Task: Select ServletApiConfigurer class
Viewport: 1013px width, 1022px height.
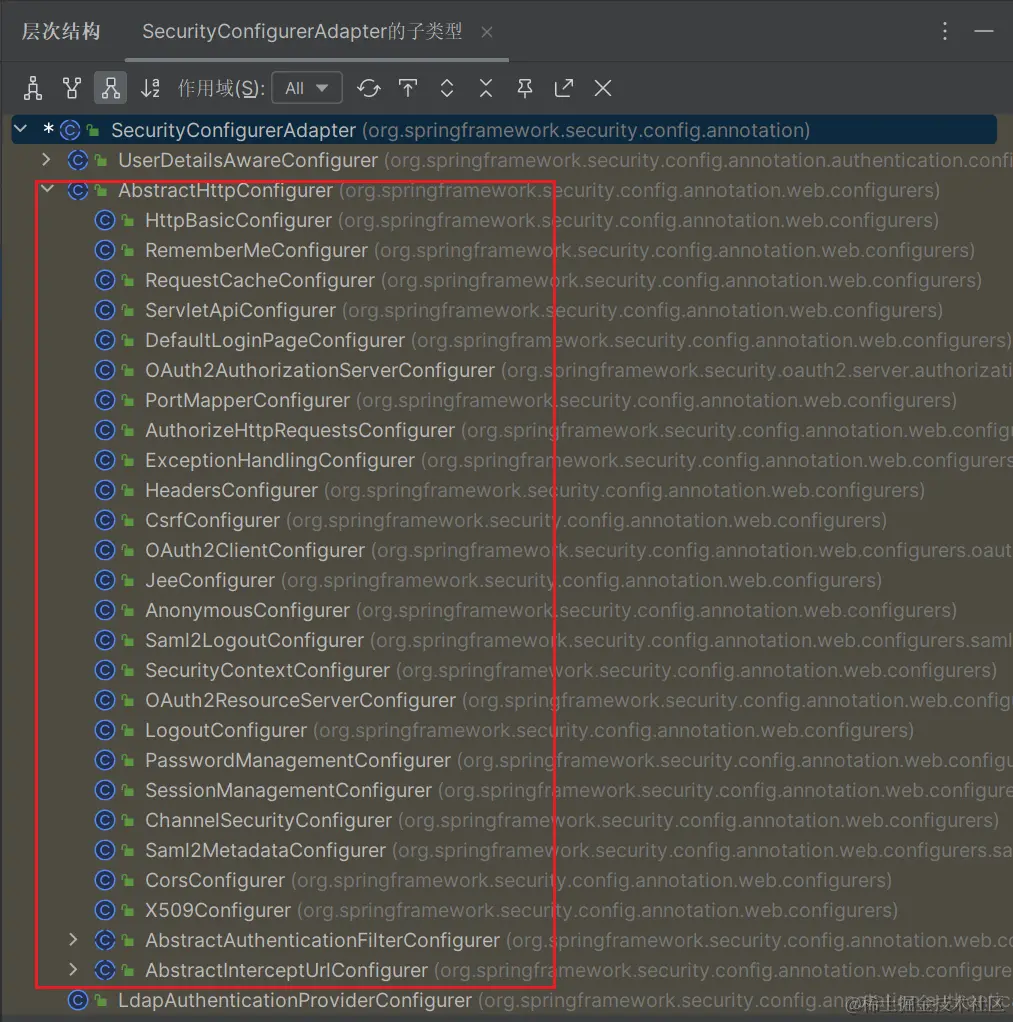Action: [x=240, y=310]
